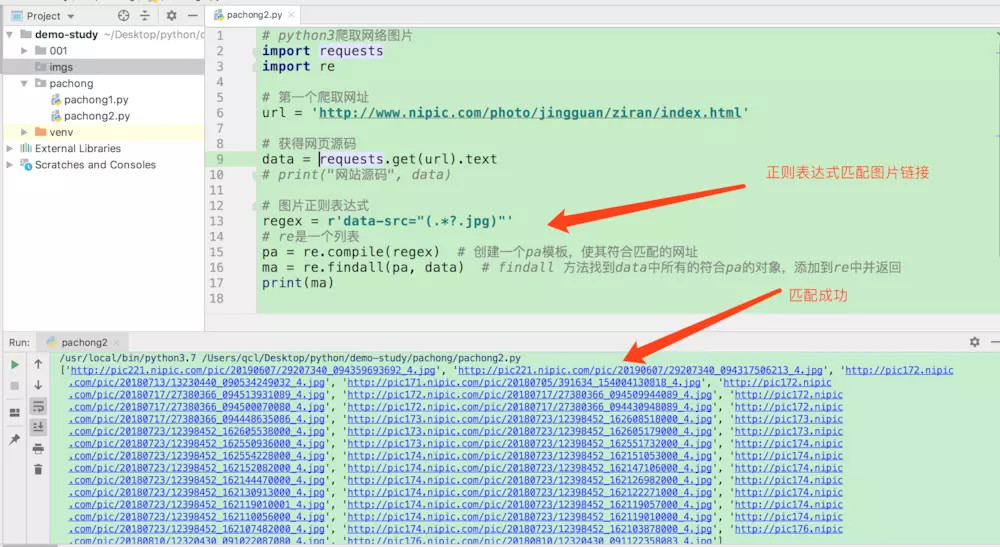Open Project panel gear options

pos(172,15)
